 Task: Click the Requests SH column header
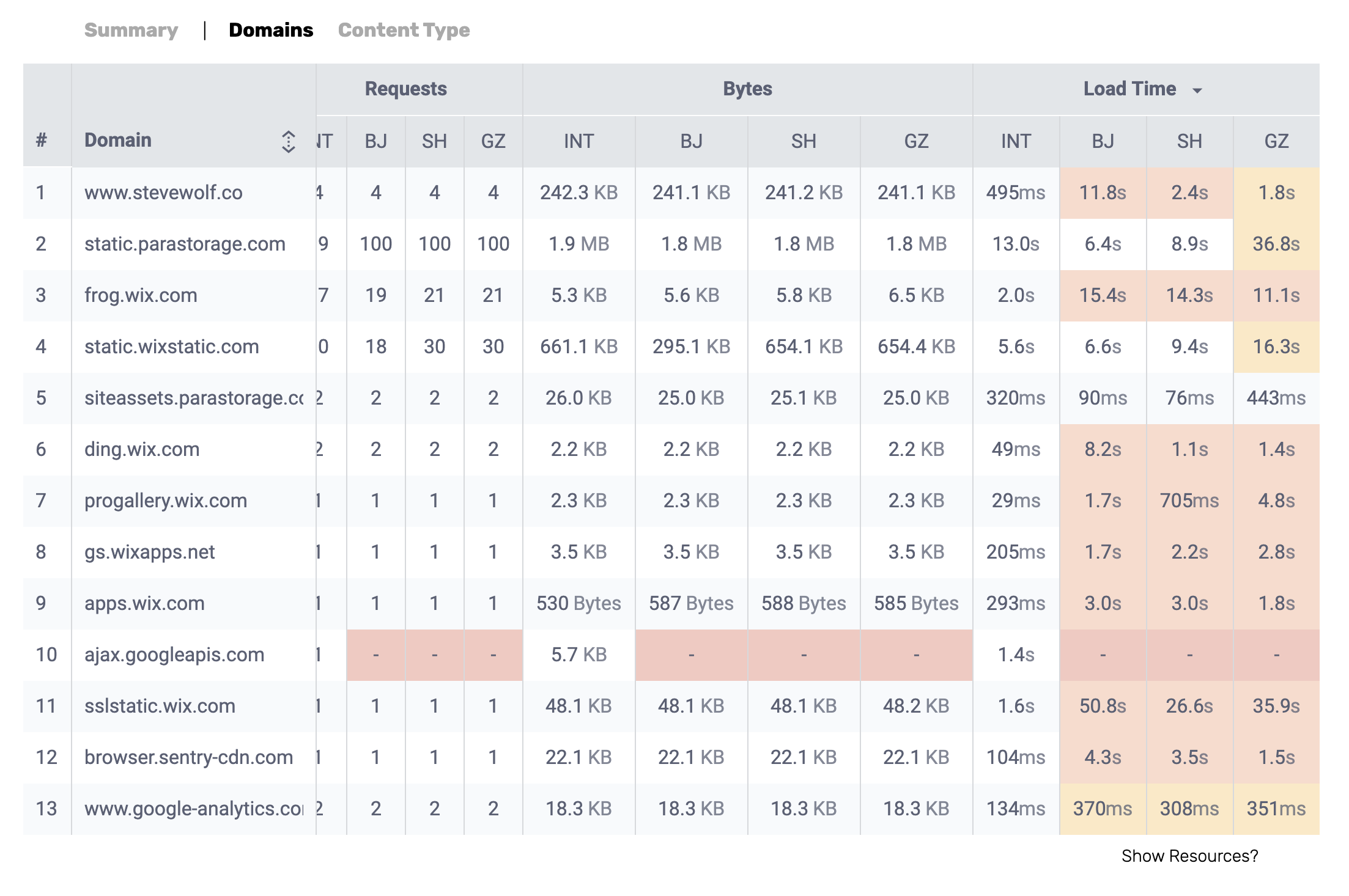tap(434, 141)
